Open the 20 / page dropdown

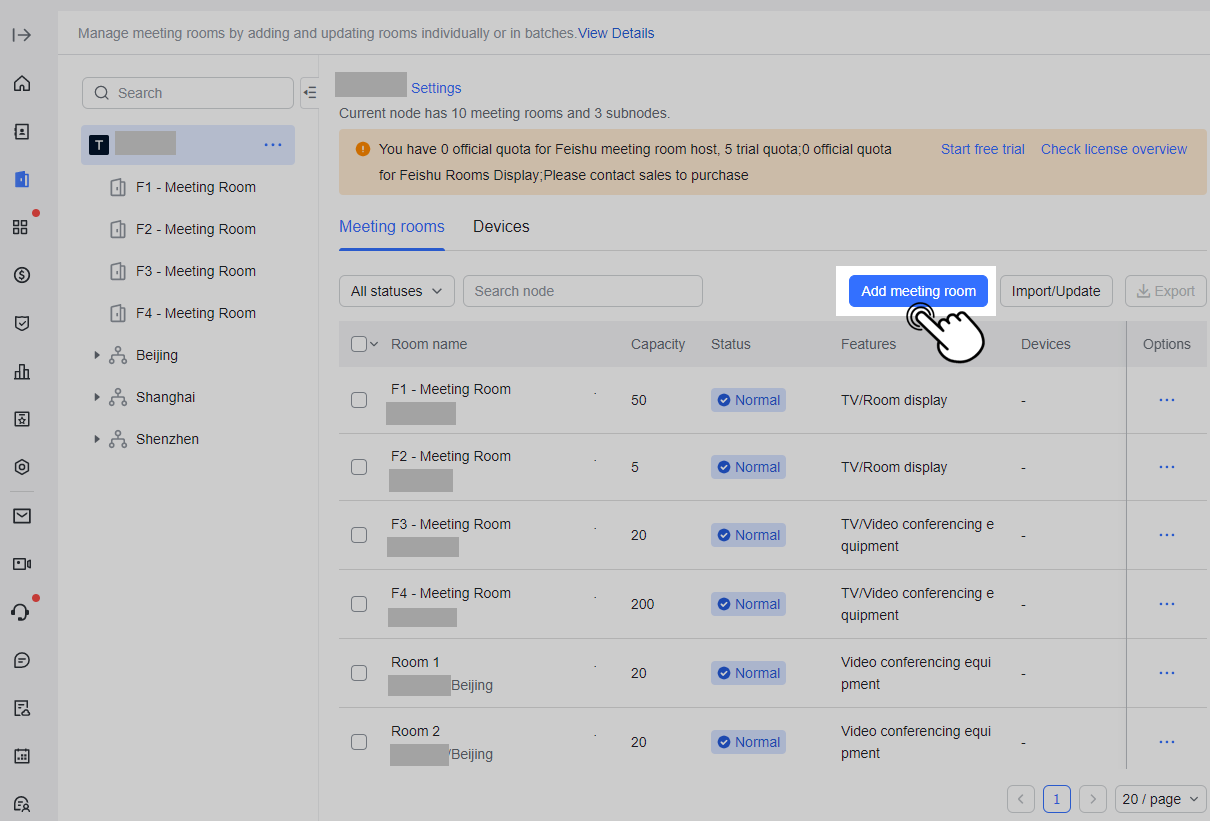click(x=1160, y=799)
